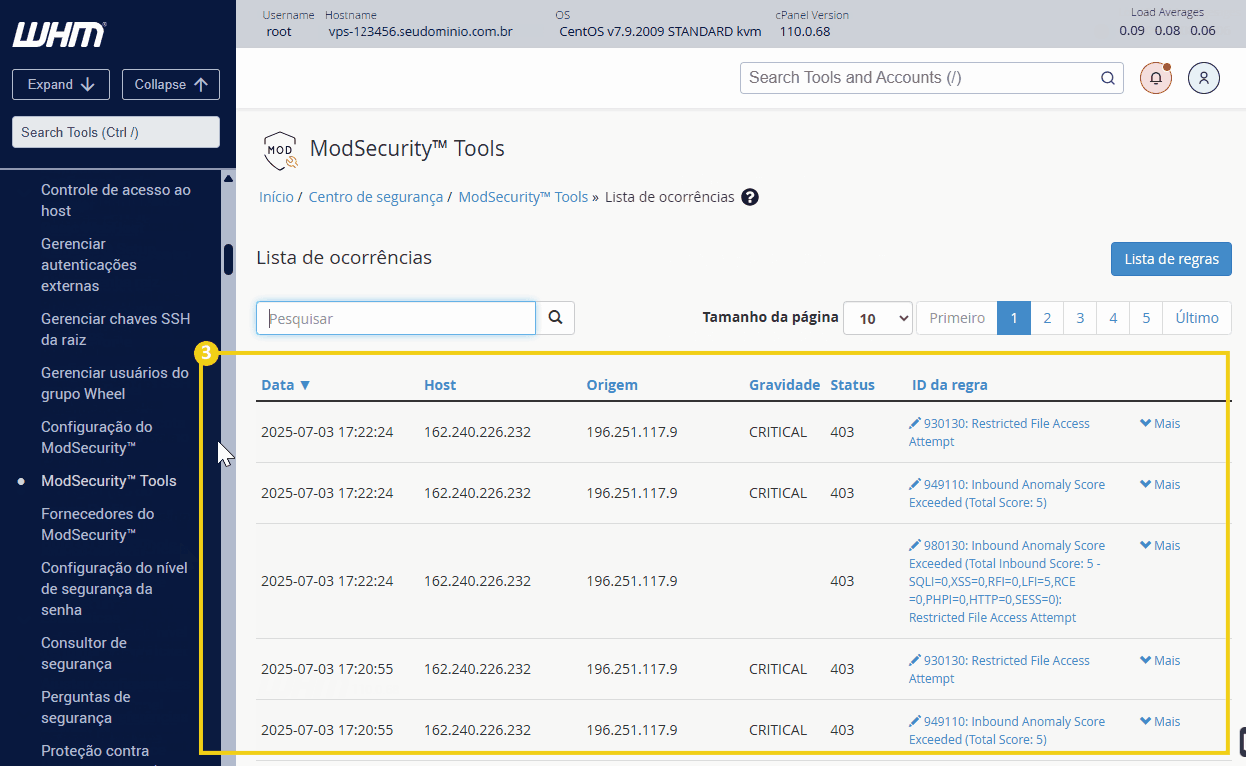1246x766 pixels.
Task: Jump to Último page
Action: (1197, 318)
